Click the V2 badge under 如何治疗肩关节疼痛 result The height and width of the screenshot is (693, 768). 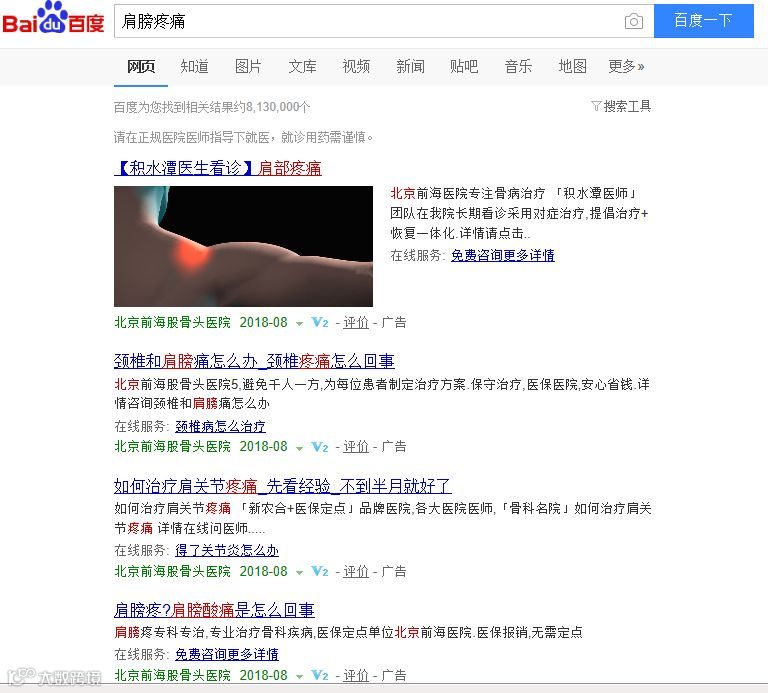pyautogui.click(x=319, y=571)
